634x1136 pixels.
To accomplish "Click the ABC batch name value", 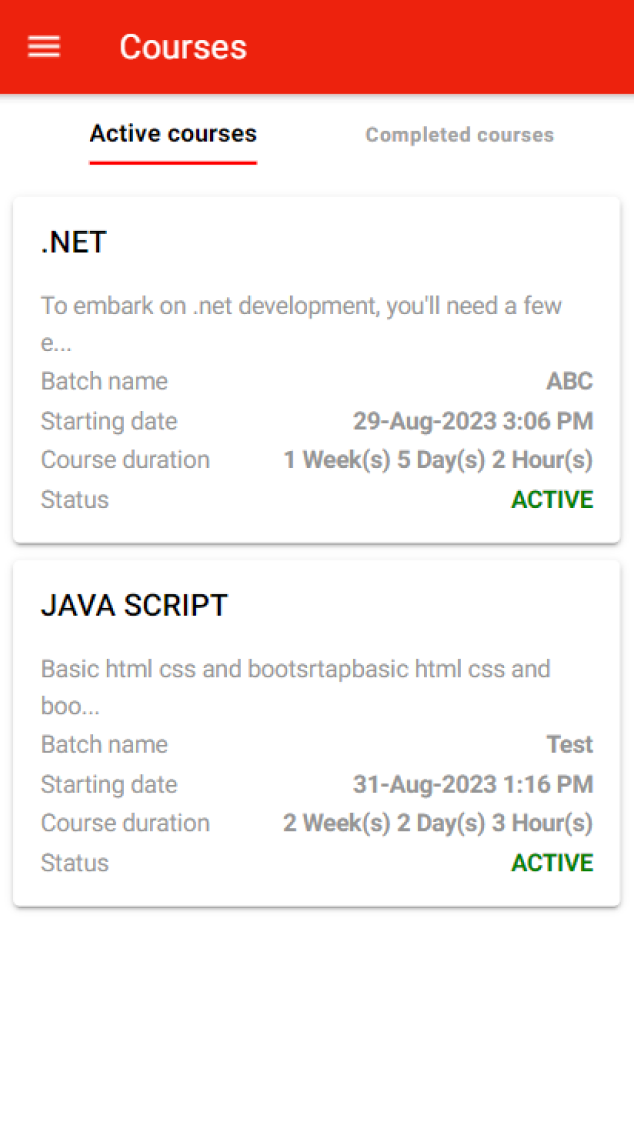I will [x=569, y=381].
